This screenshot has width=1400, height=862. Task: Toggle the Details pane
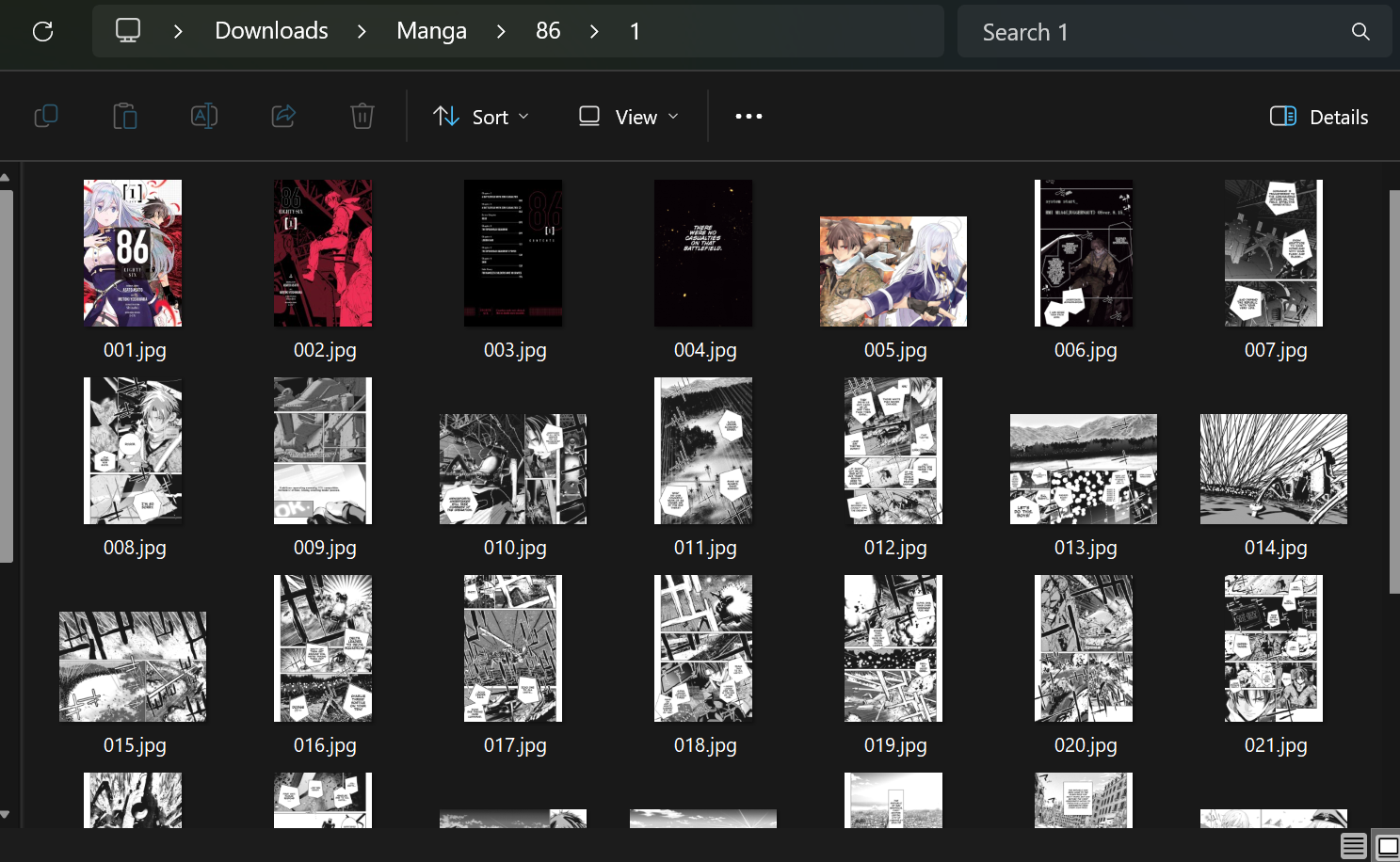[1319, 117]
